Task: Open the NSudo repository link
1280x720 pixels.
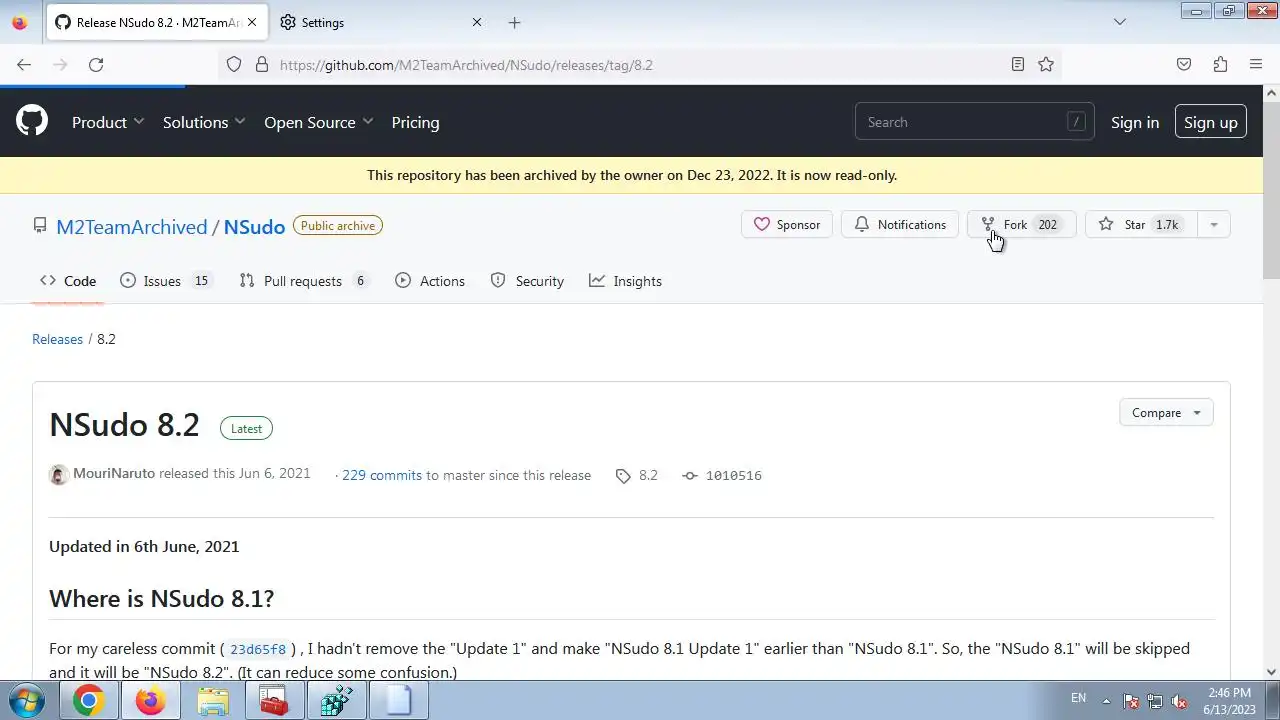Action: [x=254, y=227]
